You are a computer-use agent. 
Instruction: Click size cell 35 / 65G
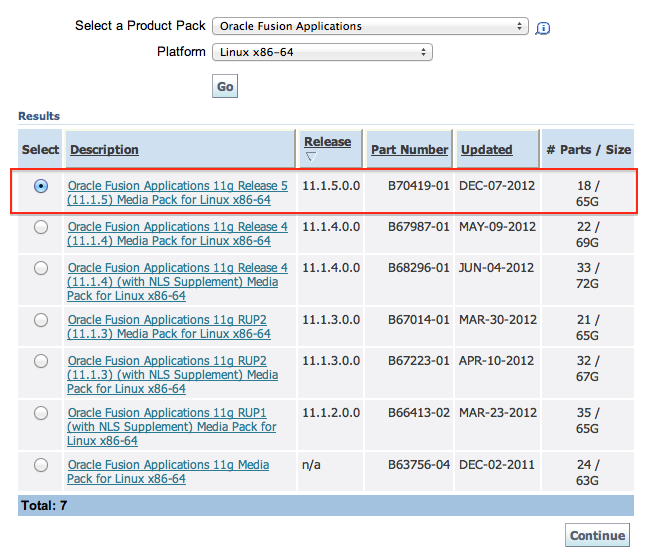(587, 420)
